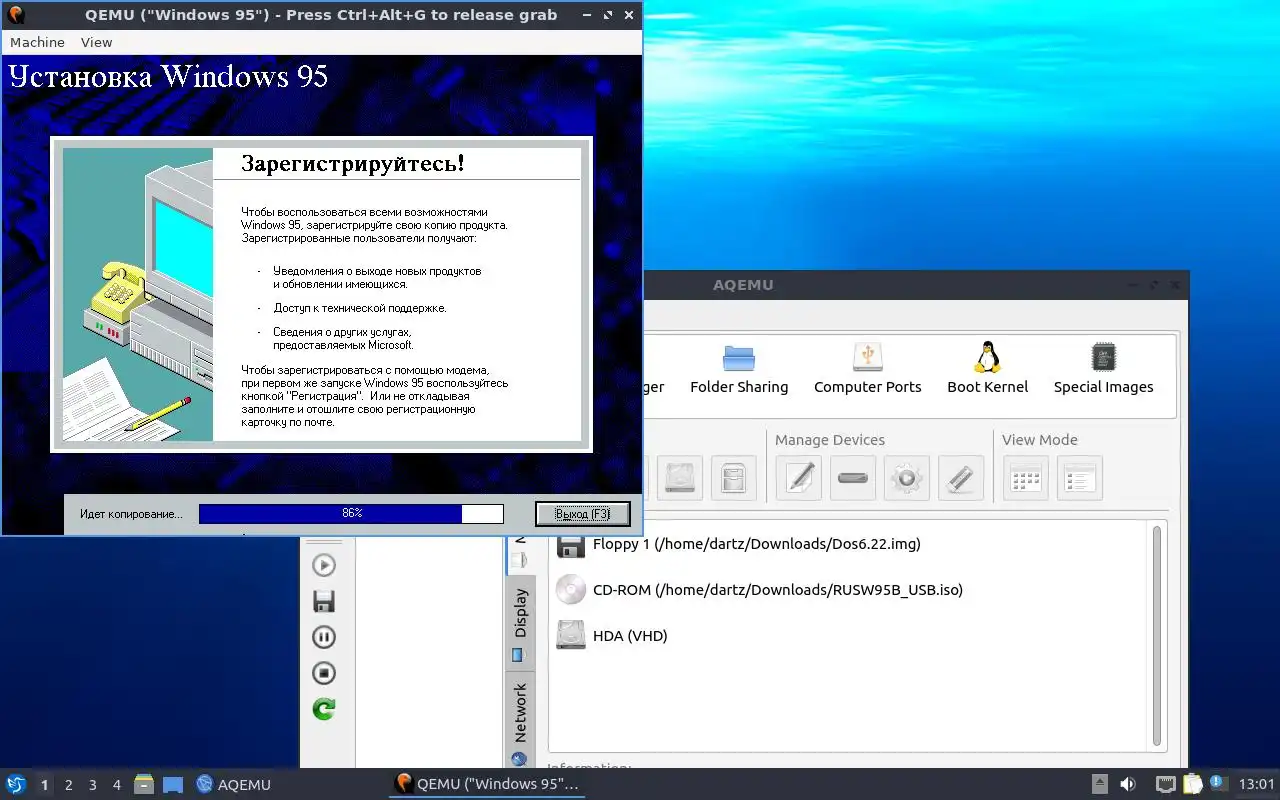Open the file manager from the taskbar
This screenshot has width=1280, height=800.
tap(144, 784)
